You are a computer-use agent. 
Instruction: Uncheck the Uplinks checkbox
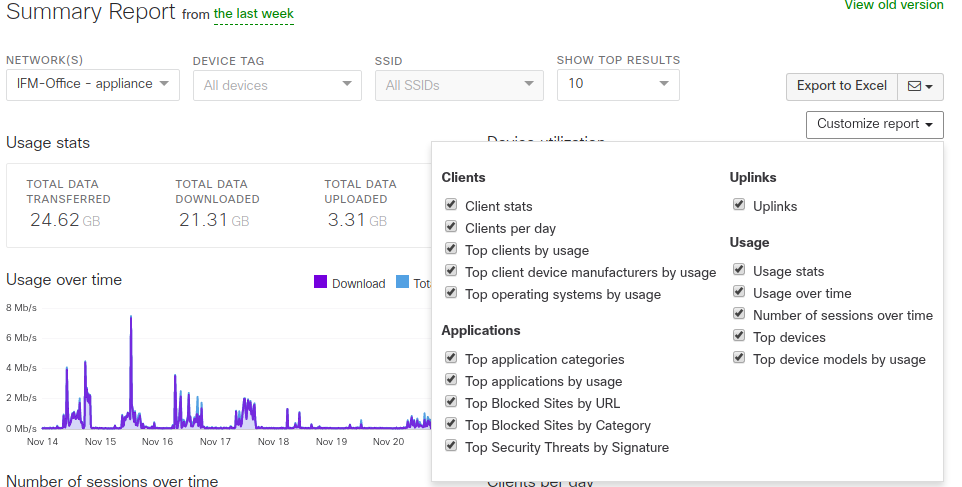coord(739,204)
